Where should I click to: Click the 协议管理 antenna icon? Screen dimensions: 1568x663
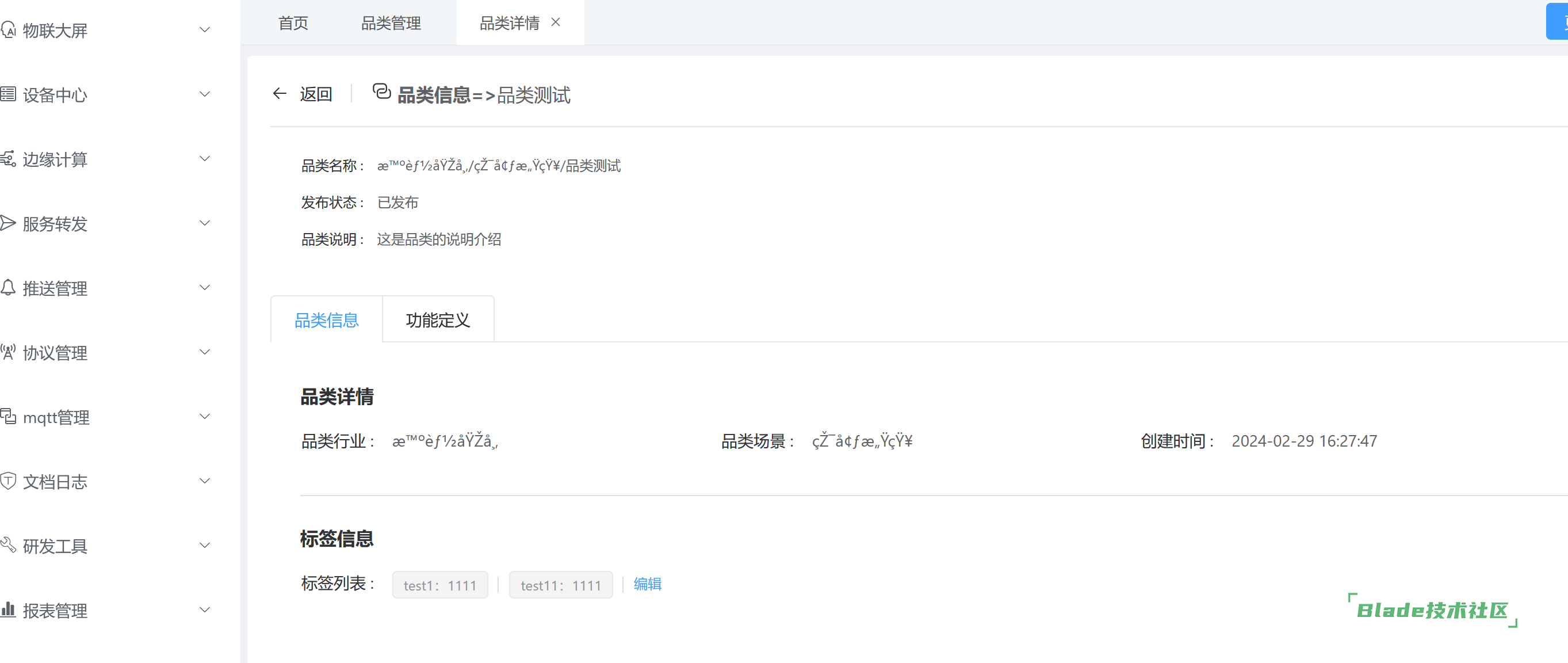pyautogui.click(x=8, y=352)
